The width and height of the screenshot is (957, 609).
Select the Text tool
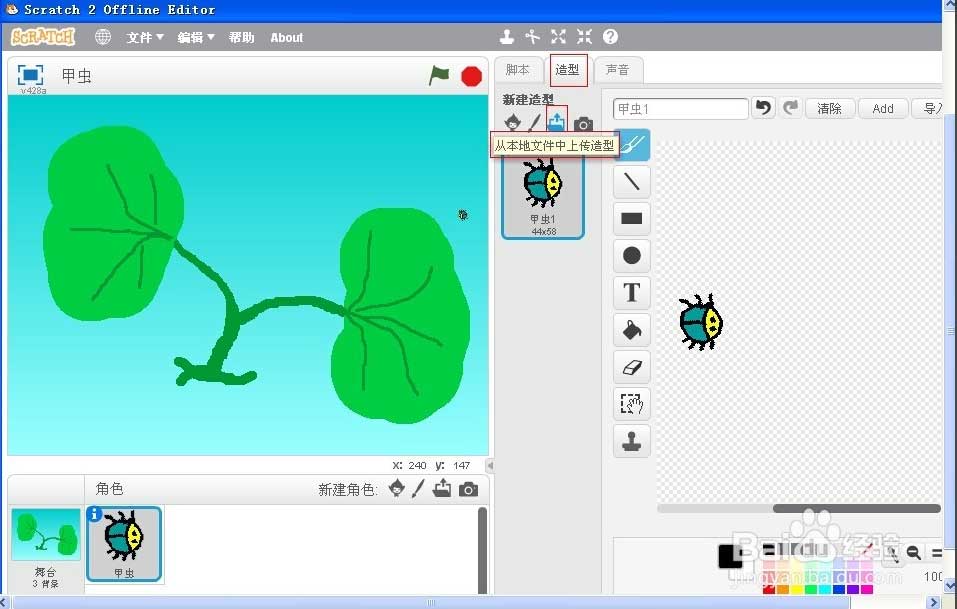pyautogui.click(x=632, y=292)
